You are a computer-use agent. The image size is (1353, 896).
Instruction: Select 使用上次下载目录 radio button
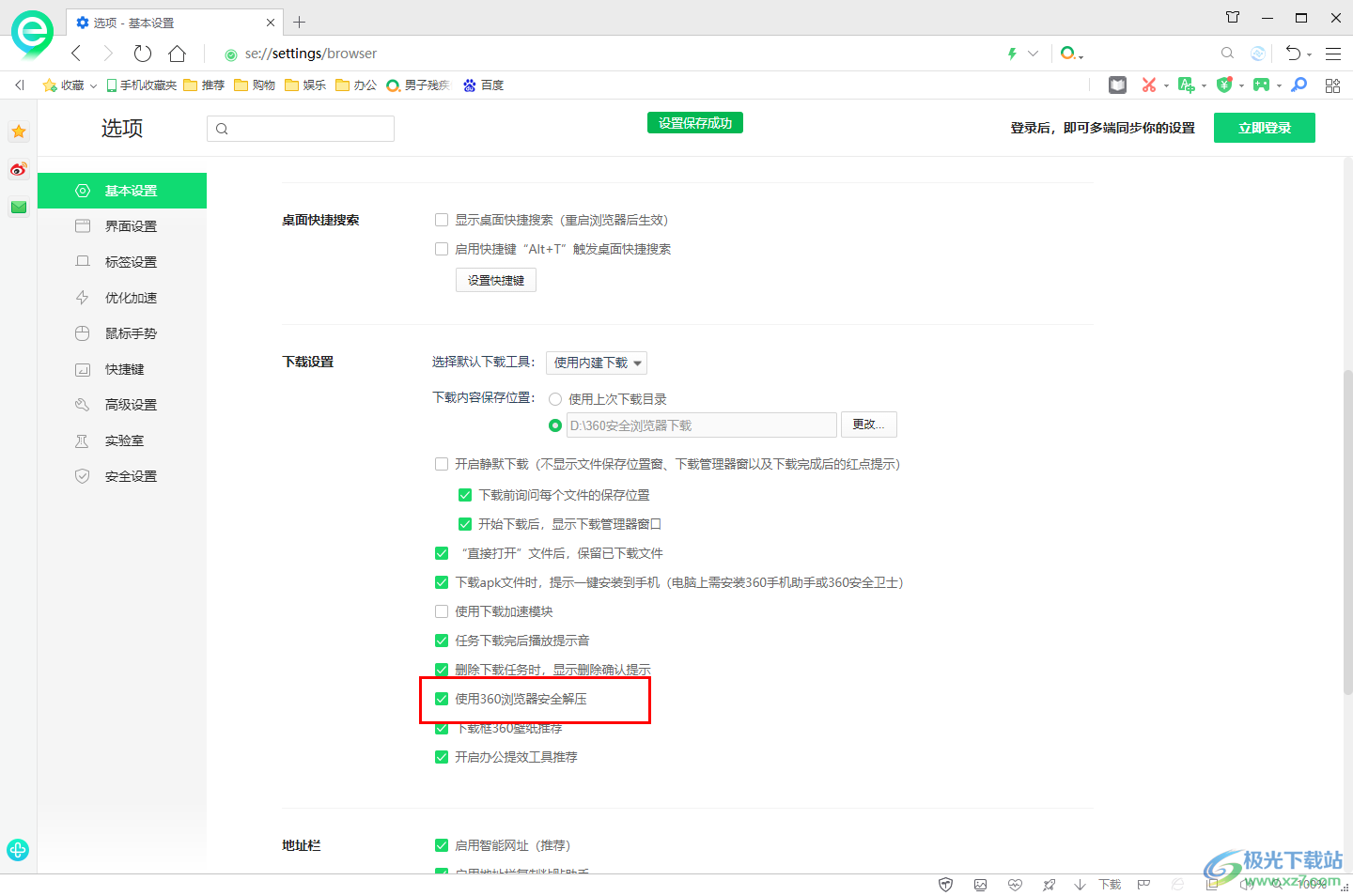555,399
